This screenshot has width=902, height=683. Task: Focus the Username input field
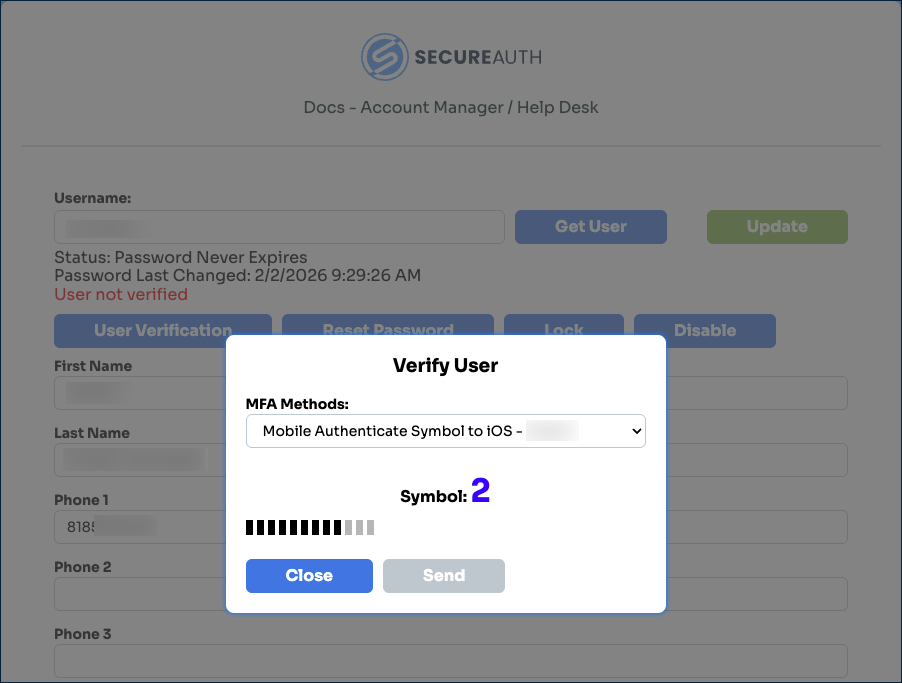279,227
